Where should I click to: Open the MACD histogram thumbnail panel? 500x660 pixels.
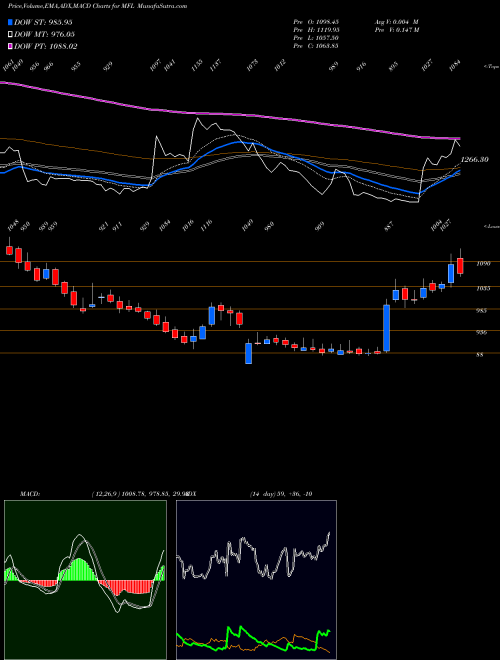[85, 580]
